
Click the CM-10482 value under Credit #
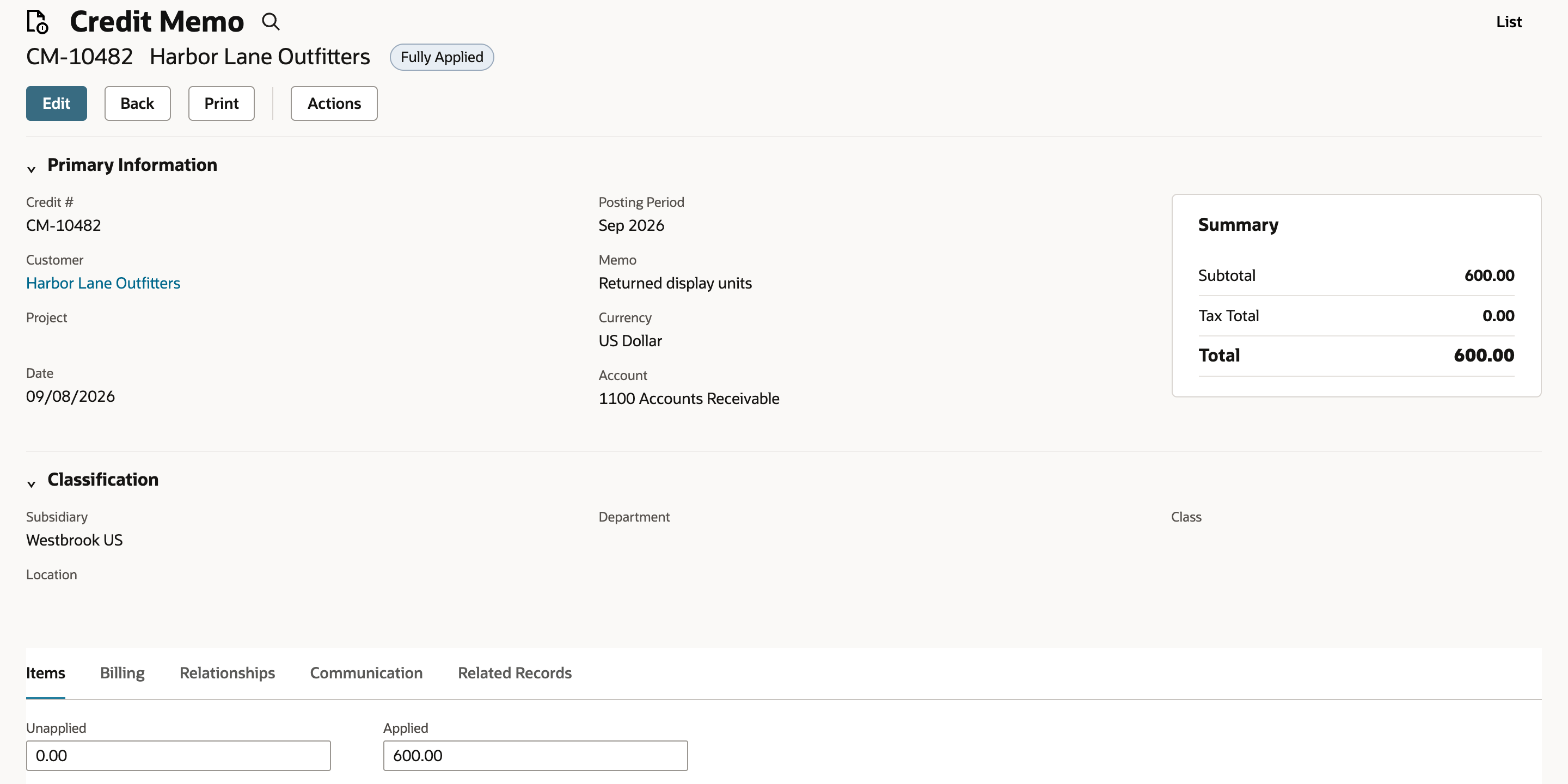(x=64, y=225)
